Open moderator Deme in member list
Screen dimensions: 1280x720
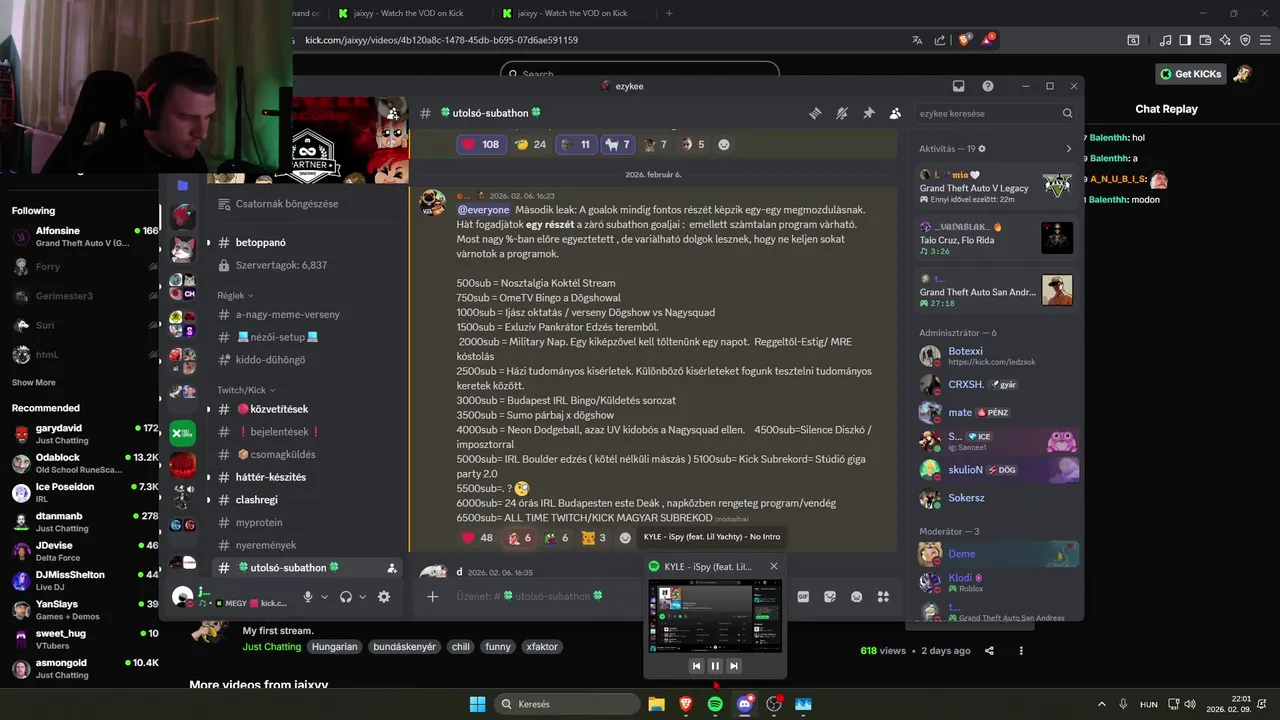coord(997,554)
